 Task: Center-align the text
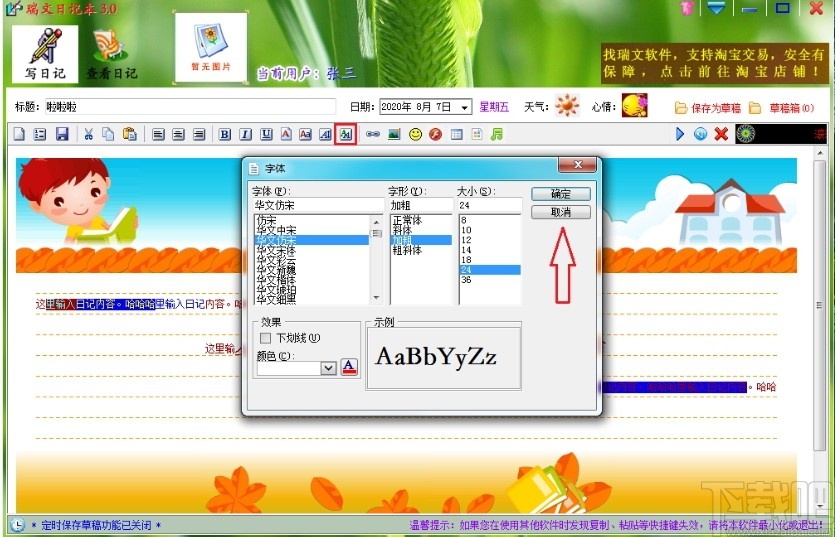click(x=179, y=134)
